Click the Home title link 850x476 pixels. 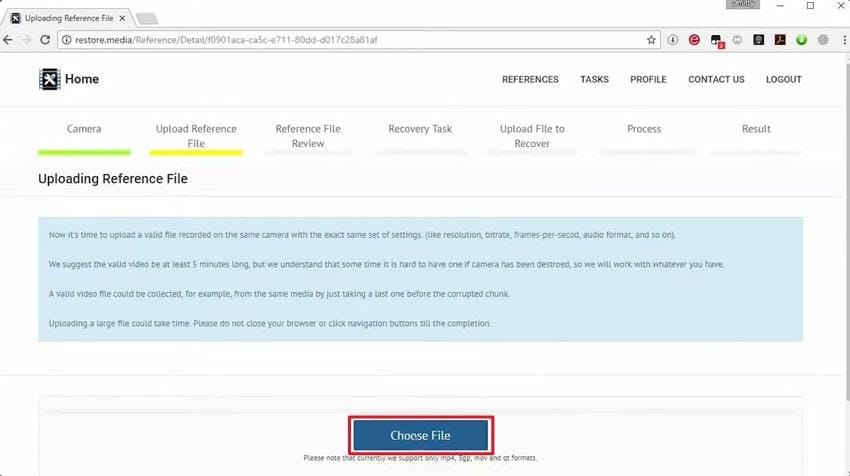click(82, 79)
